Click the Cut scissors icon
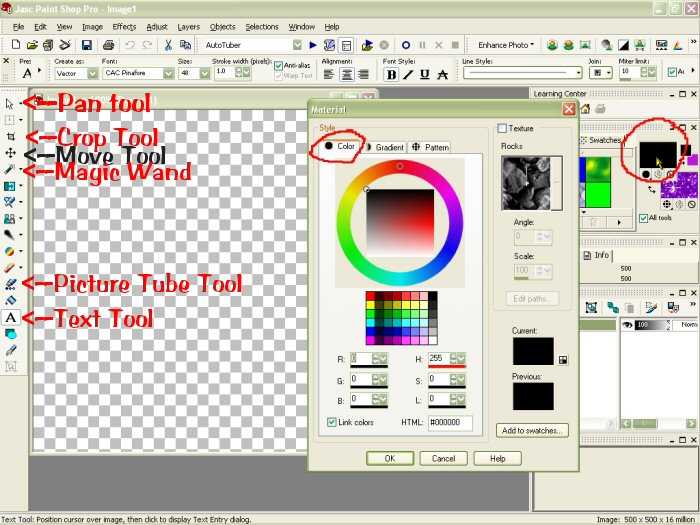Viewport: 700px width, 525px height. (x=168, y=45)
